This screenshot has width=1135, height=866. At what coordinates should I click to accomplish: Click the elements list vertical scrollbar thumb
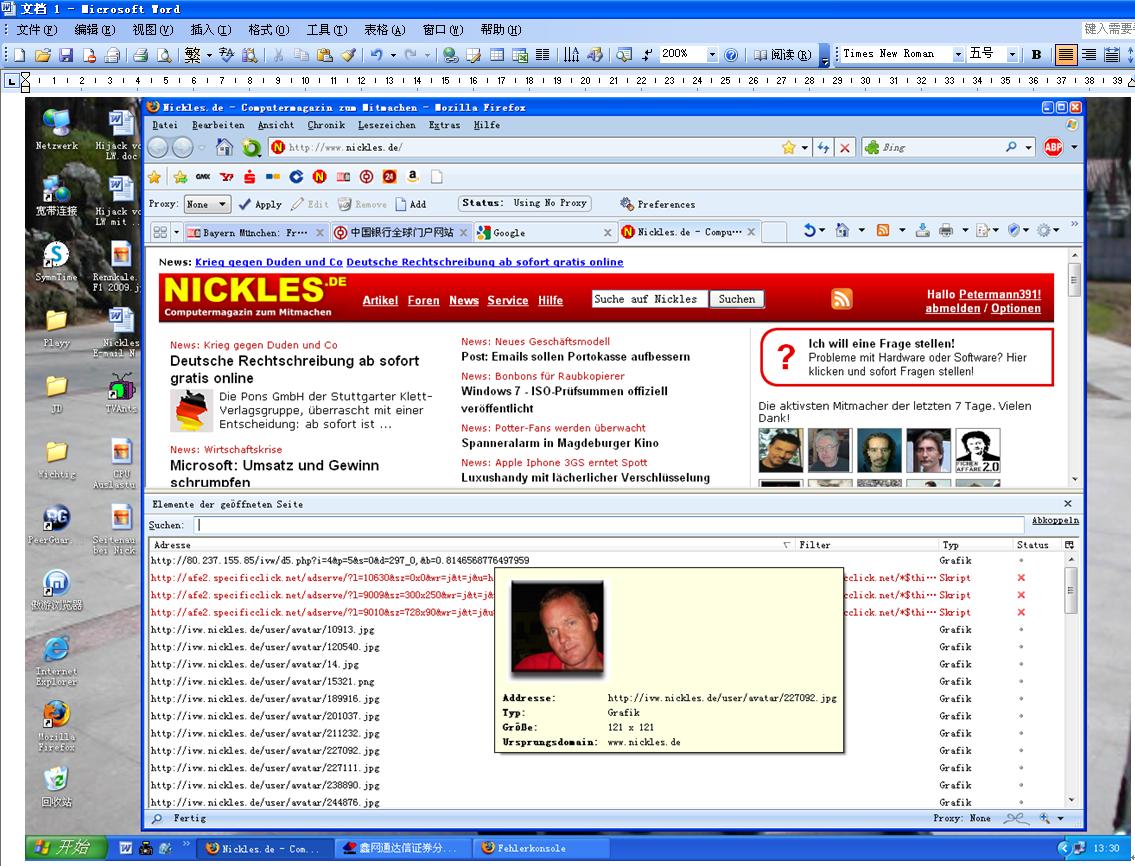pyautogui.click(x=1071, y=590)
